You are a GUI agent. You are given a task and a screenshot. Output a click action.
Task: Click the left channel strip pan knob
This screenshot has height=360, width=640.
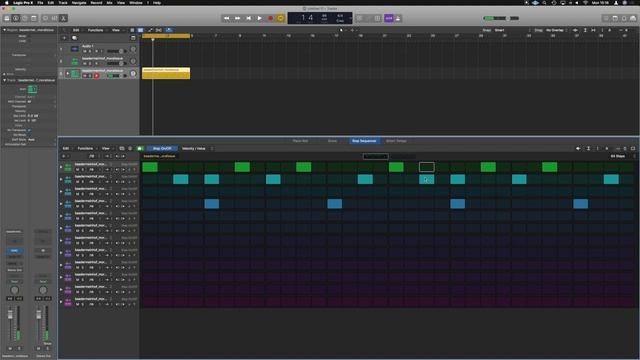point(14,290)
